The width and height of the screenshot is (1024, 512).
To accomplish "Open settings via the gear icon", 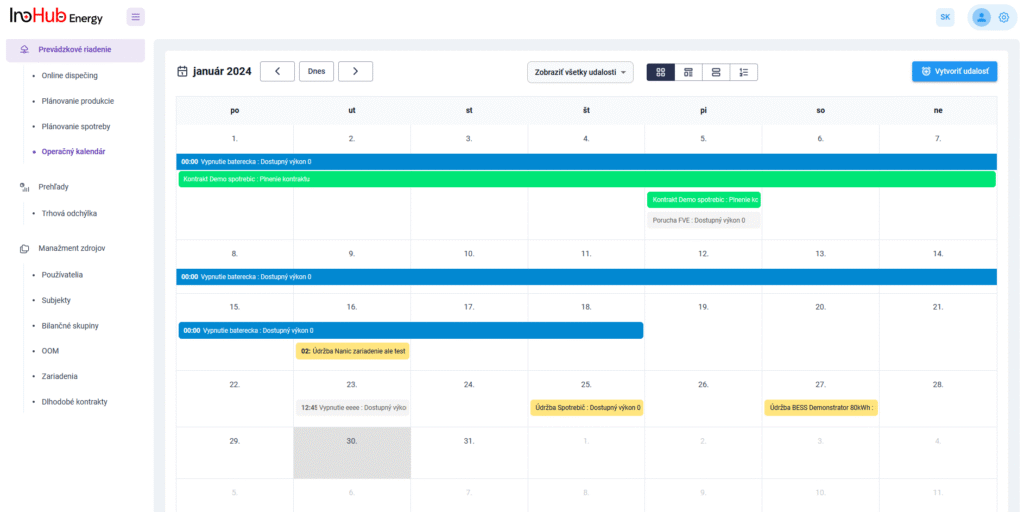I will [1004, 17].
